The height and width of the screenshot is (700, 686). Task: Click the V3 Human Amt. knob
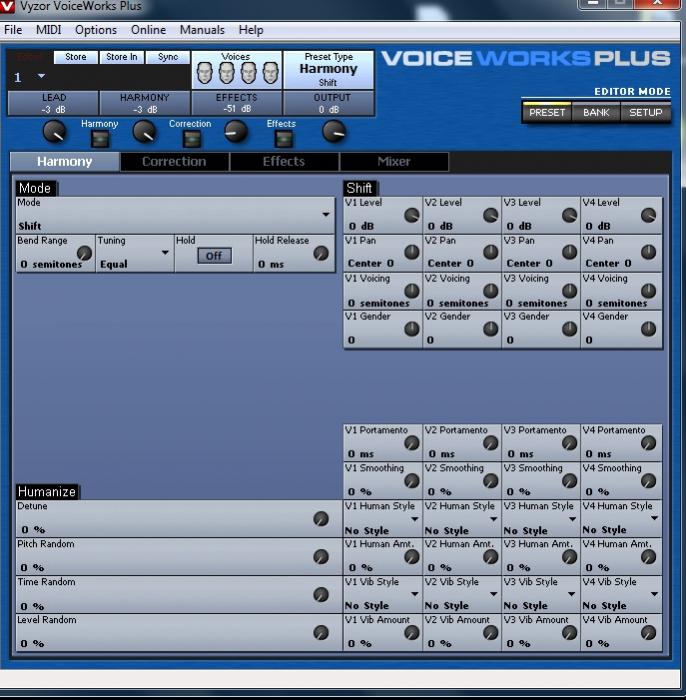[569, 557]
